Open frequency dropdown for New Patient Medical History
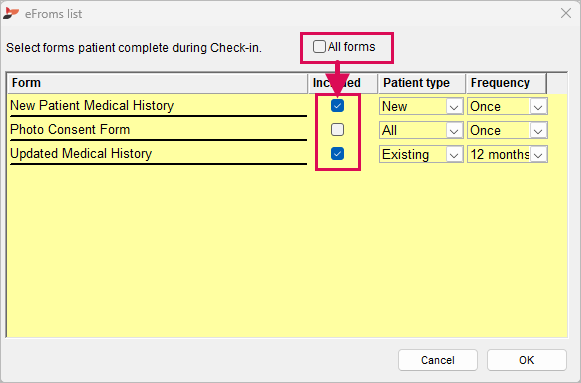 (507, 107)
